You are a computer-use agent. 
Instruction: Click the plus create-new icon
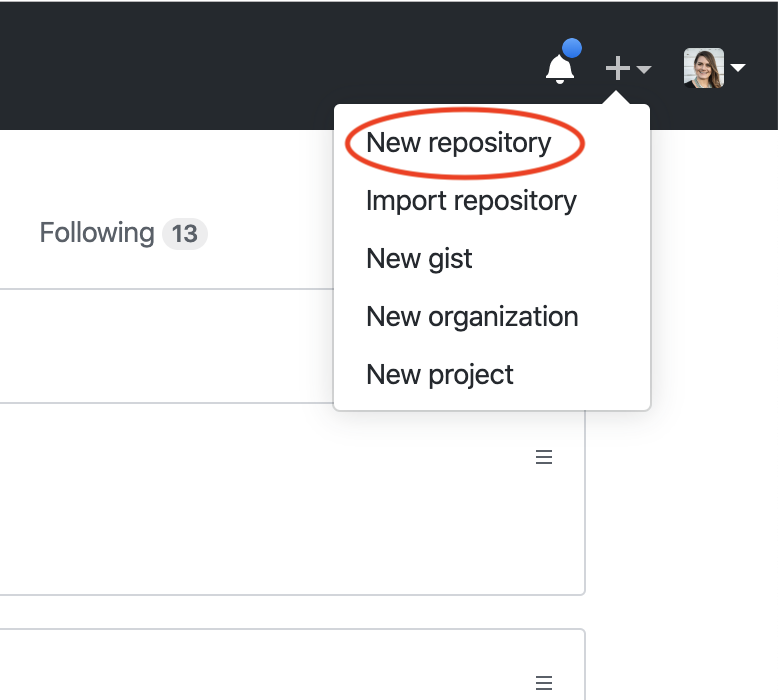[618, 68]
